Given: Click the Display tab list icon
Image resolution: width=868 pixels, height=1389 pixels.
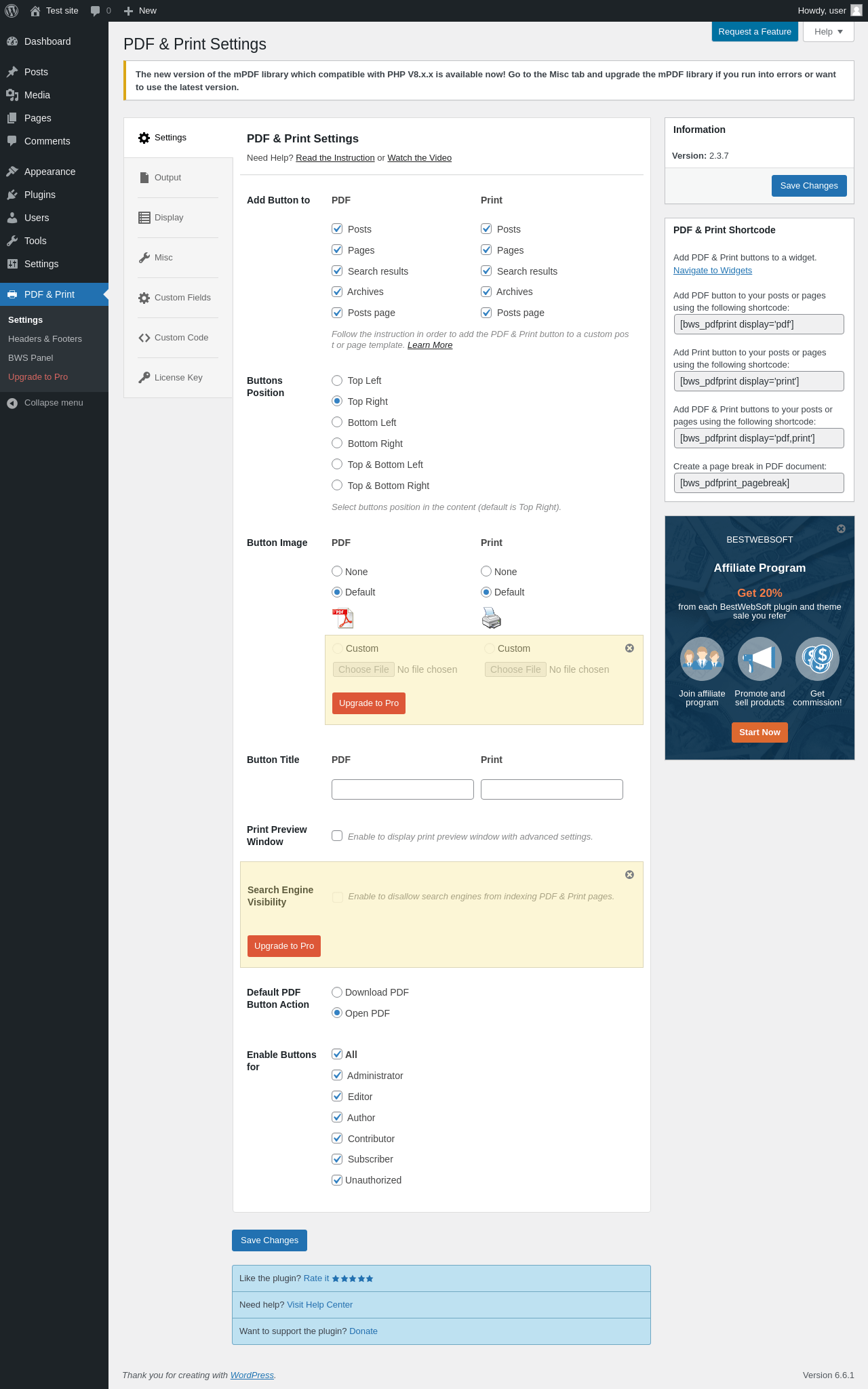Looking at the screenshot, I should [144, 218].
